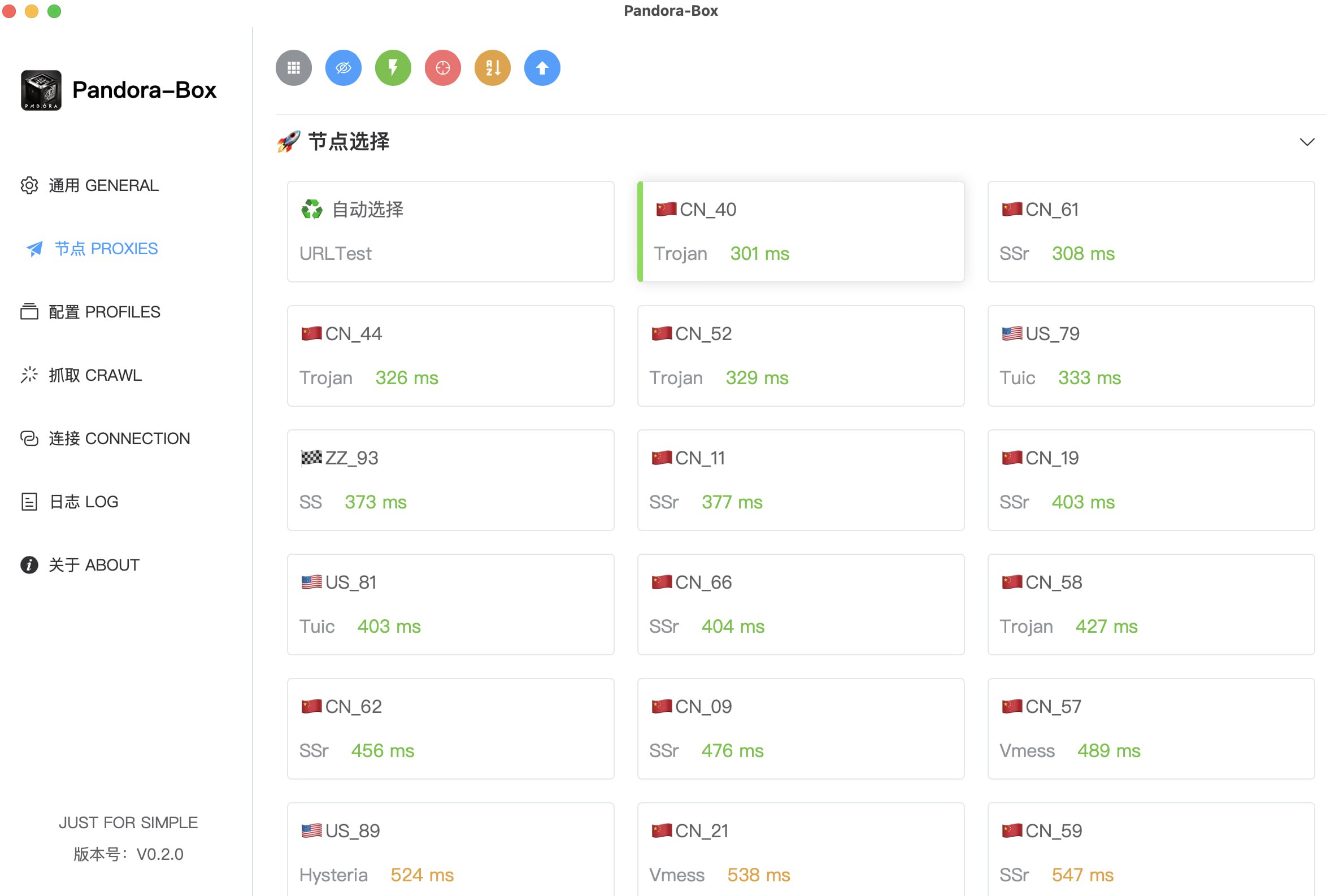Choose the CN_44 Trojan node
Image resolution: width=1339 pixels, height=896 pixels.
(450, 355)
